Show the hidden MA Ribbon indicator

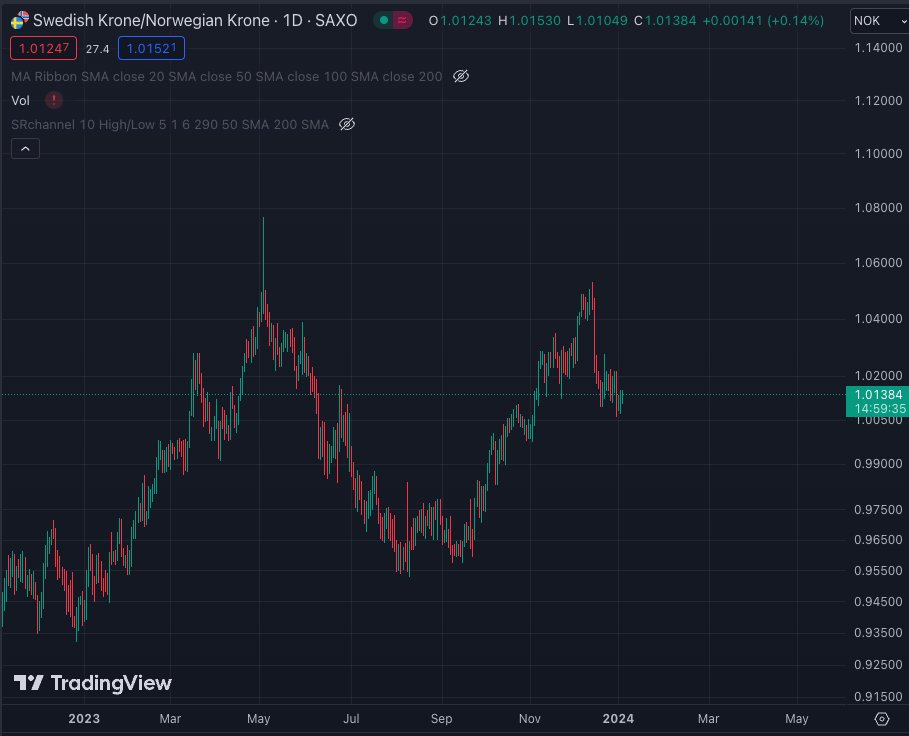tap(459, 75)
